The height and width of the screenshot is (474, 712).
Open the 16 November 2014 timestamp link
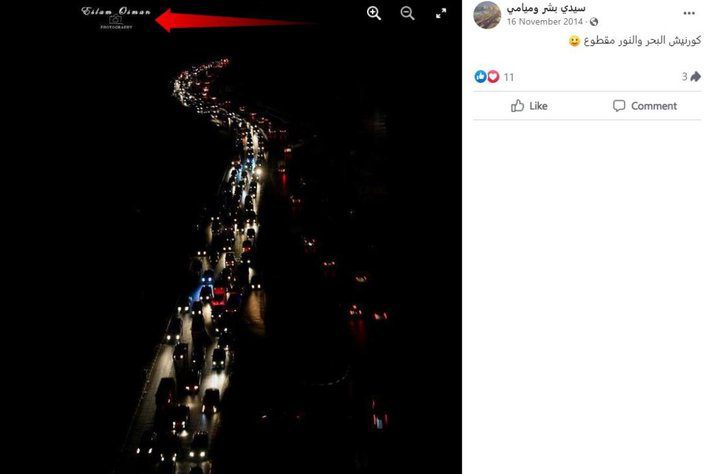(x=544, y=21)
